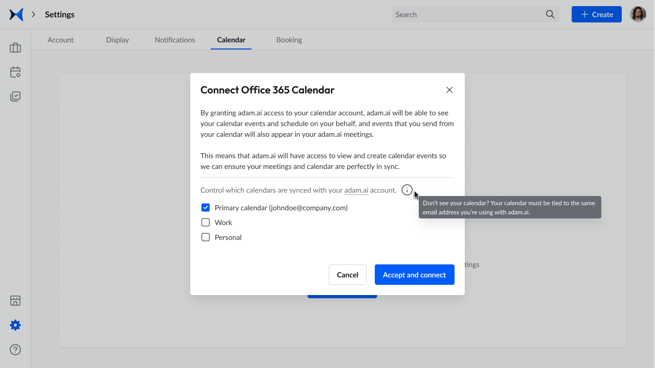655x368 pixels.
Task: Click Accept and connect button
Action: 414,274
